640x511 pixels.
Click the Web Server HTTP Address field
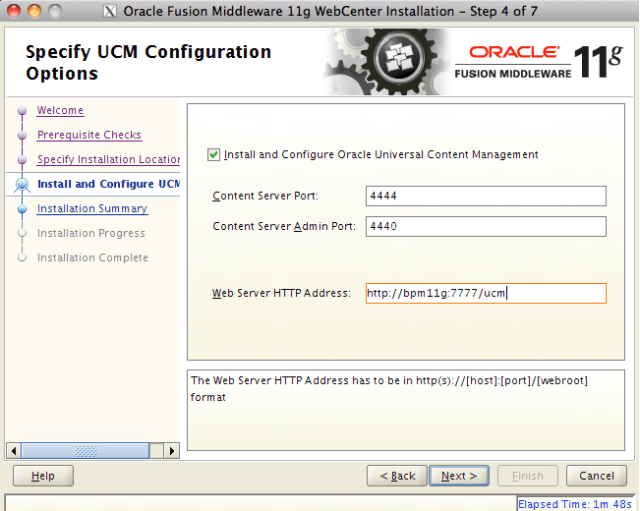pos(486,294)
